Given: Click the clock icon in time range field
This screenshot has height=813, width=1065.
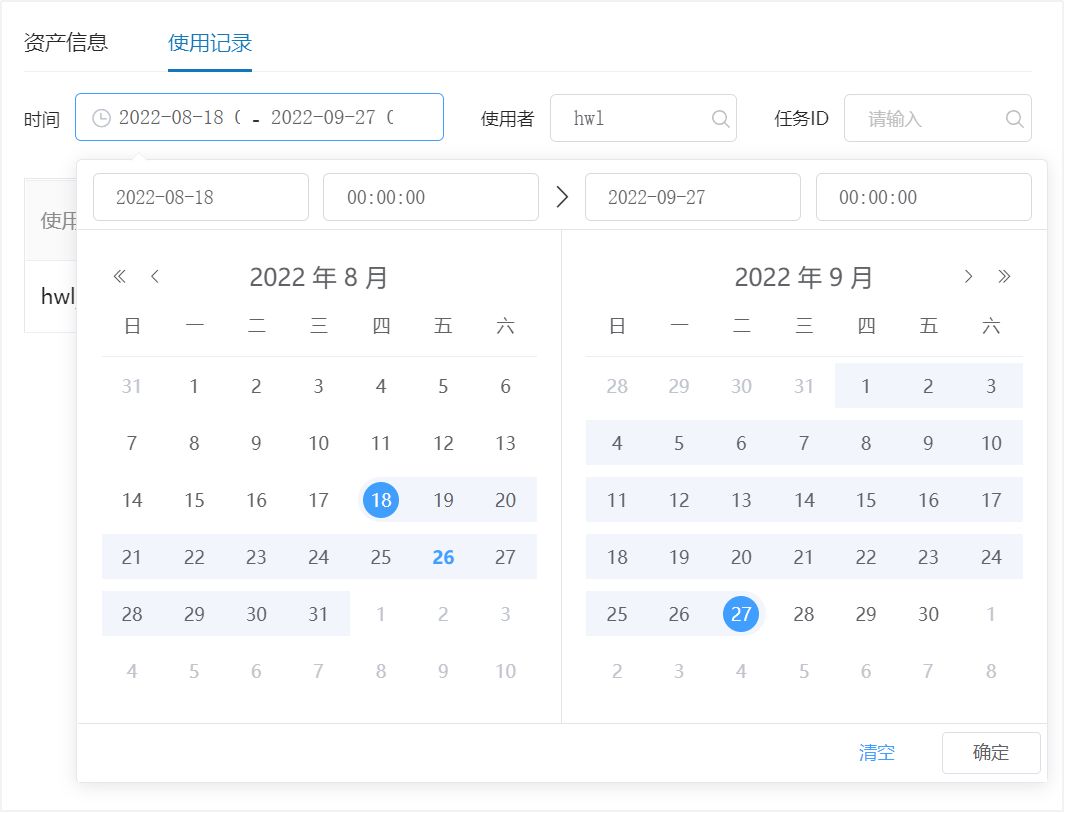Looking at the screenshot, I should pyautogui.click(x=101, y=118).
